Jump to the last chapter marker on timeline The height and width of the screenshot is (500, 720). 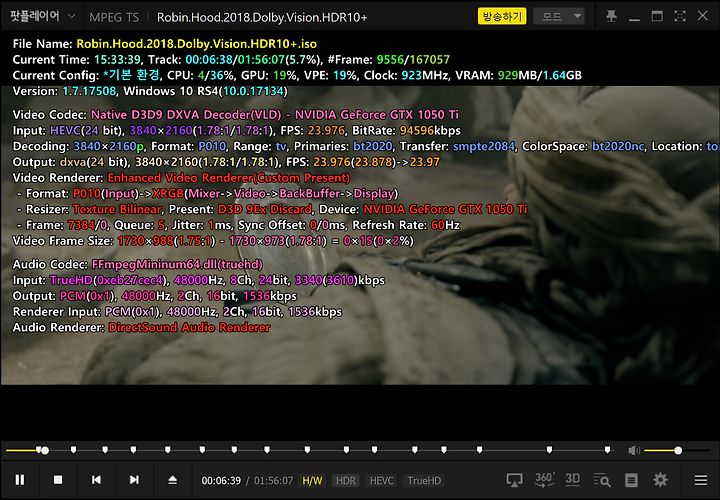(608, 449)
